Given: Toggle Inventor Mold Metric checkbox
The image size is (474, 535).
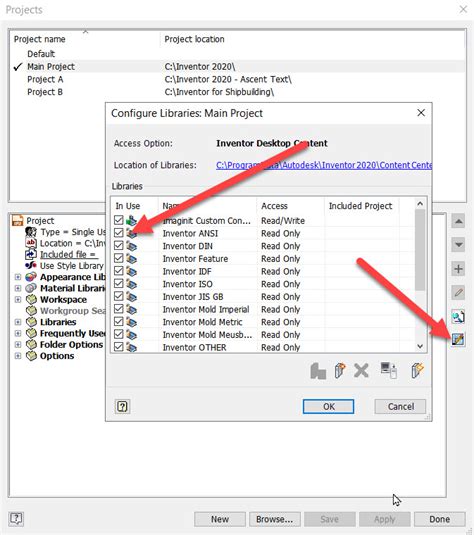Looking at the screenshot, I should point(119,321).
